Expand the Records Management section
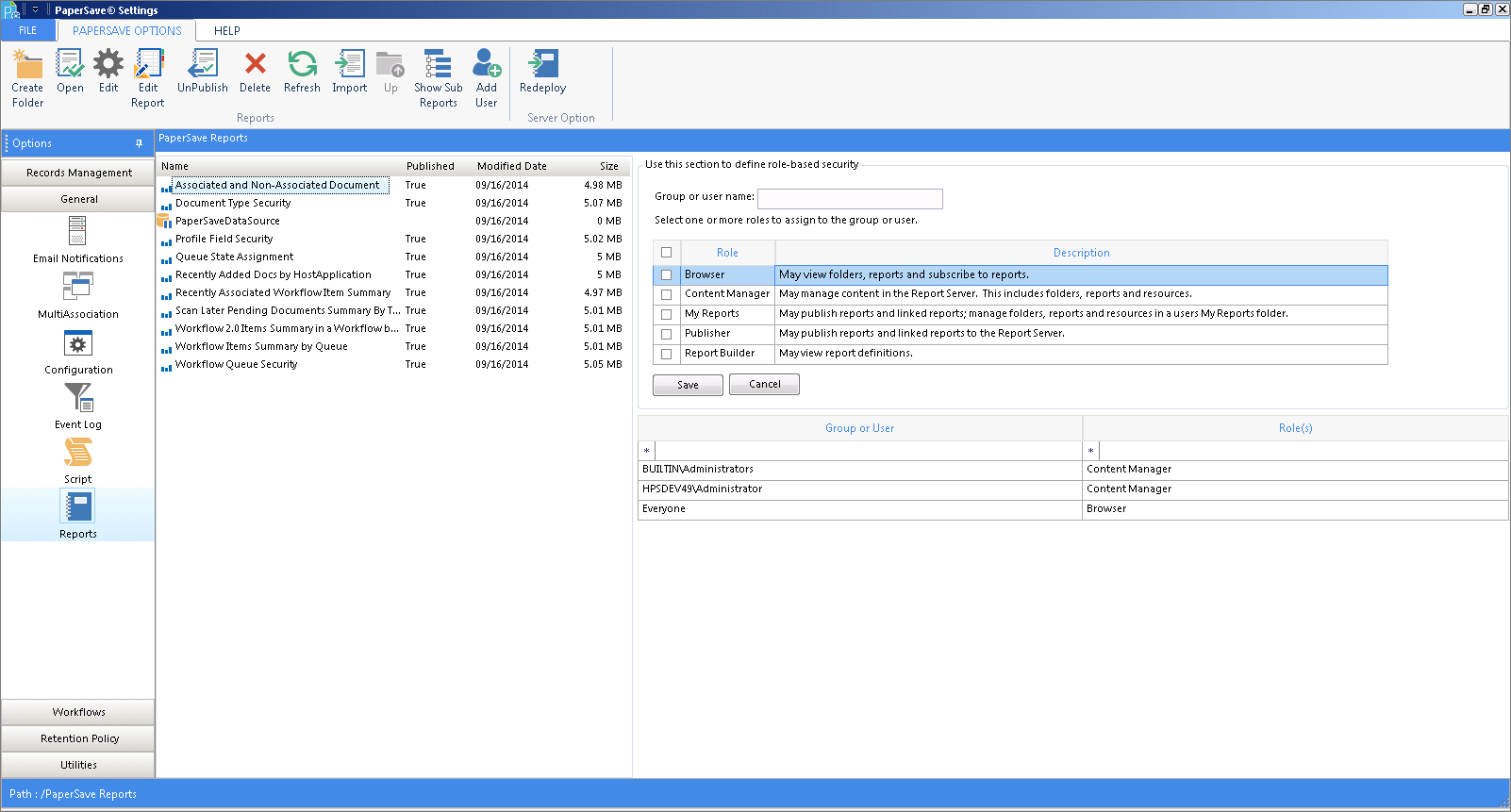1511x812 pixels. tap(78, 173)
